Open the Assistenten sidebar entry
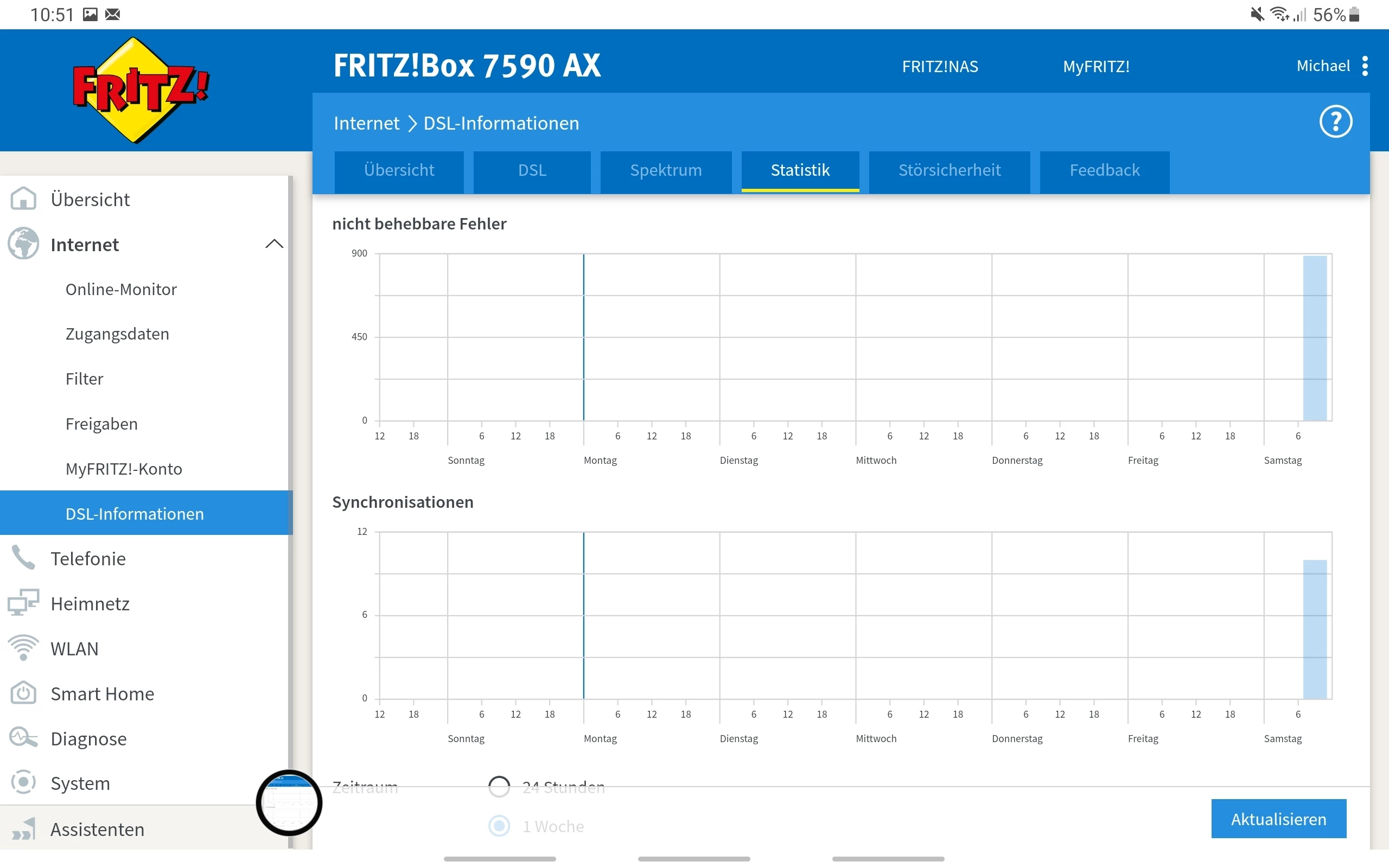The image size is (1389, 868). (98, 829)
